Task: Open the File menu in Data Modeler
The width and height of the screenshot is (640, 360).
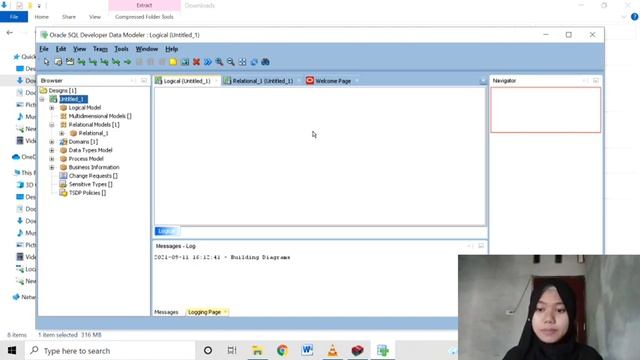Action: 44,49
